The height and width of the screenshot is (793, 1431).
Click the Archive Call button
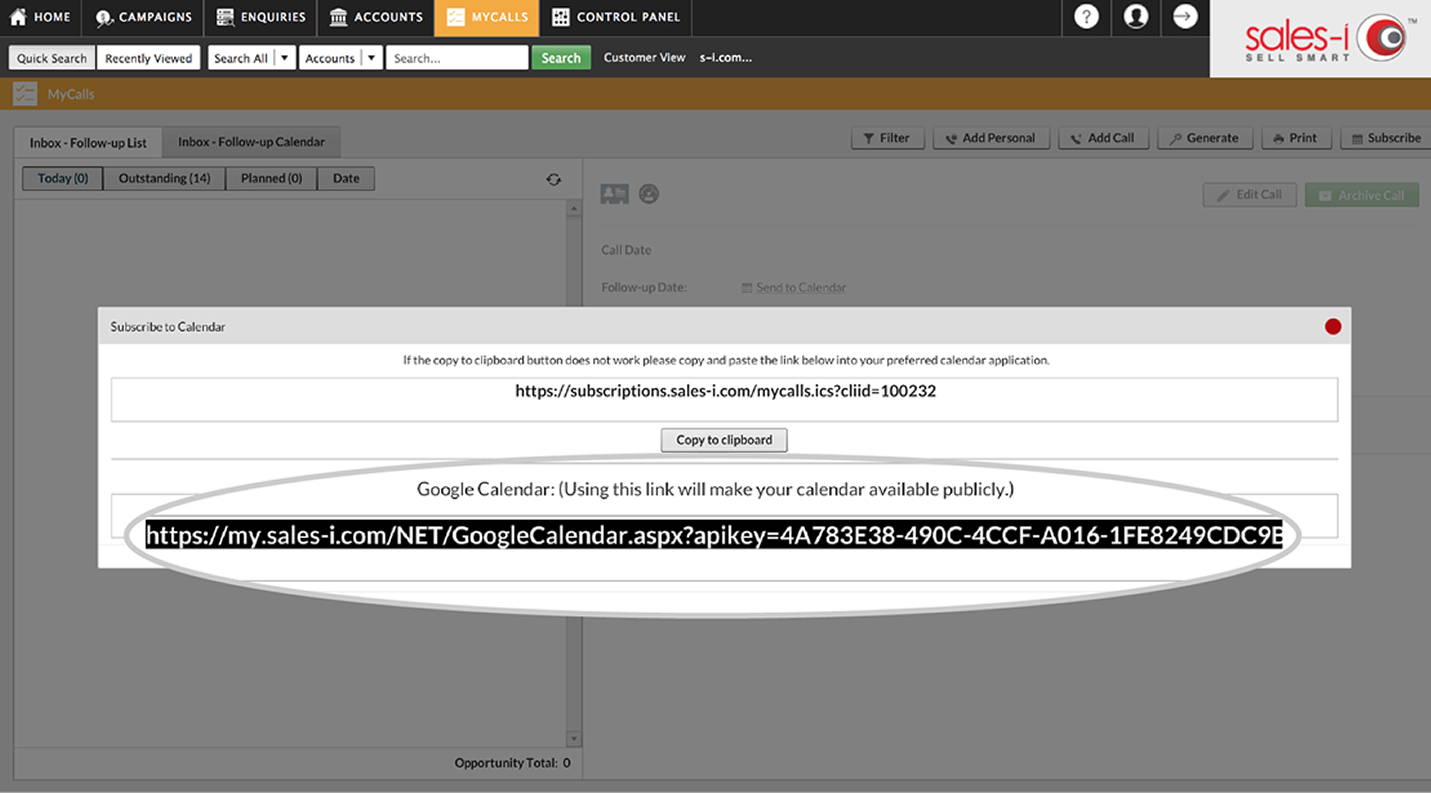(1362, 195)
